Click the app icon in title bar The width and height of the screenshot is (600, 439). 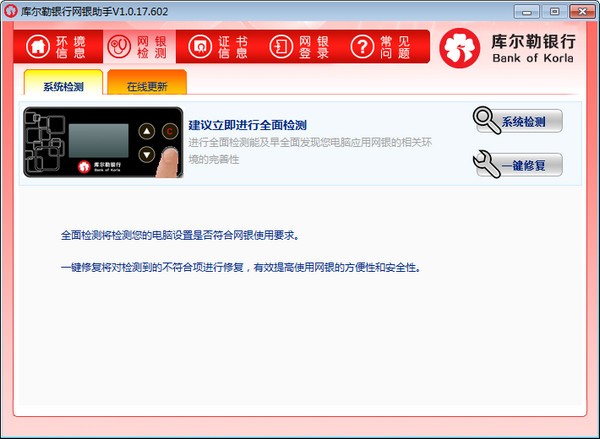pyautogui.click(x=10, y=11)
